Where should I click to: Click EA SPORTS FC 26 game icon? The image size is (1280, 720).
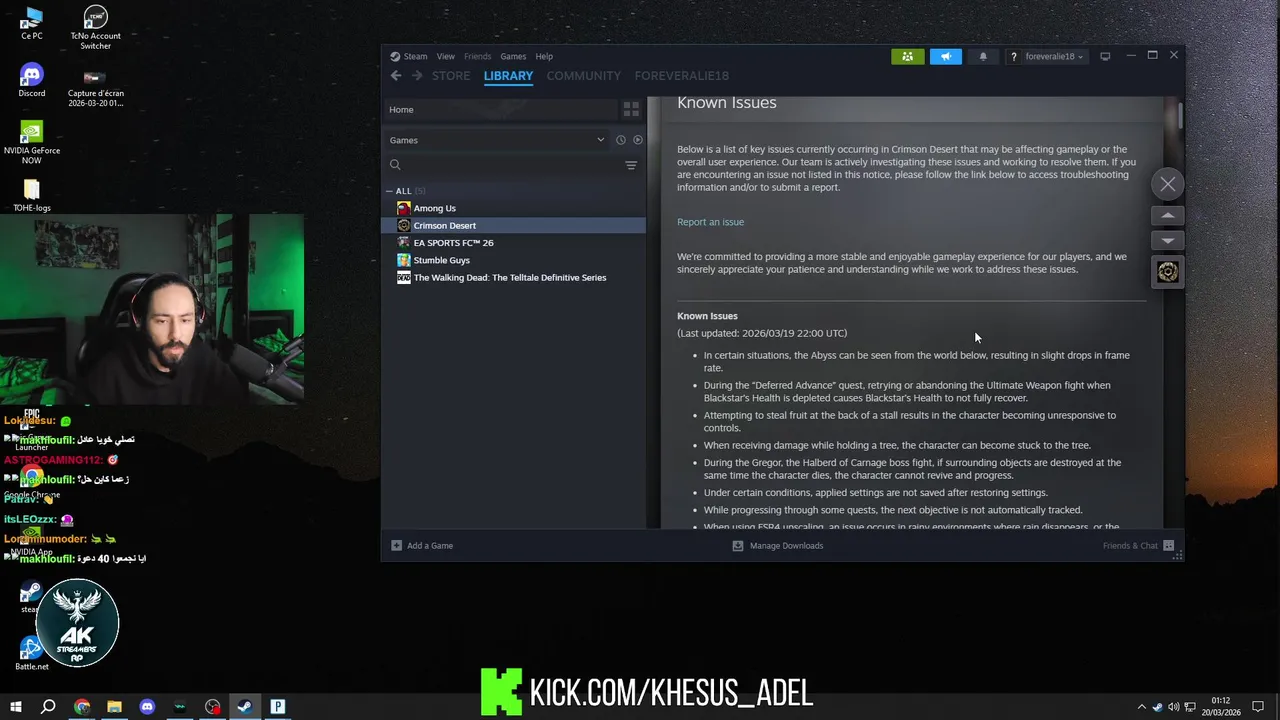pos(403,243)
